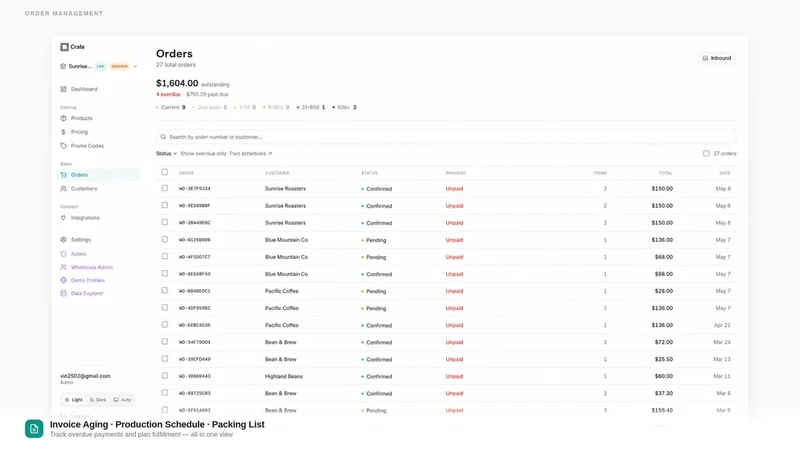Click the $159.40 total
800x450 pixels.
coord(662,410)
